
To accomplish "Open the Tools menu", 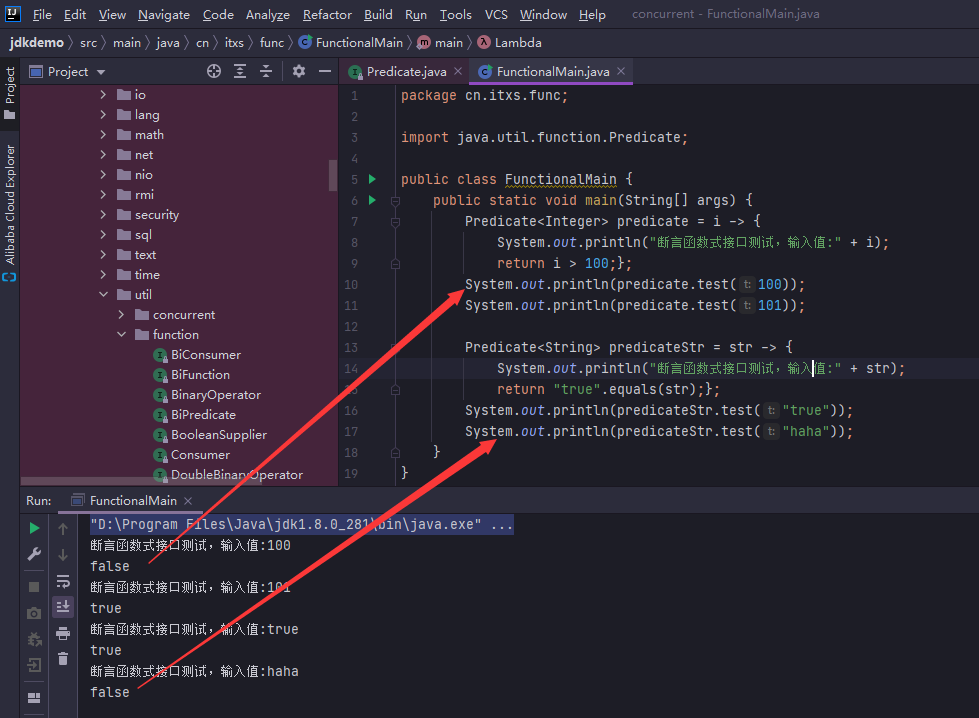I will (455, 14).
